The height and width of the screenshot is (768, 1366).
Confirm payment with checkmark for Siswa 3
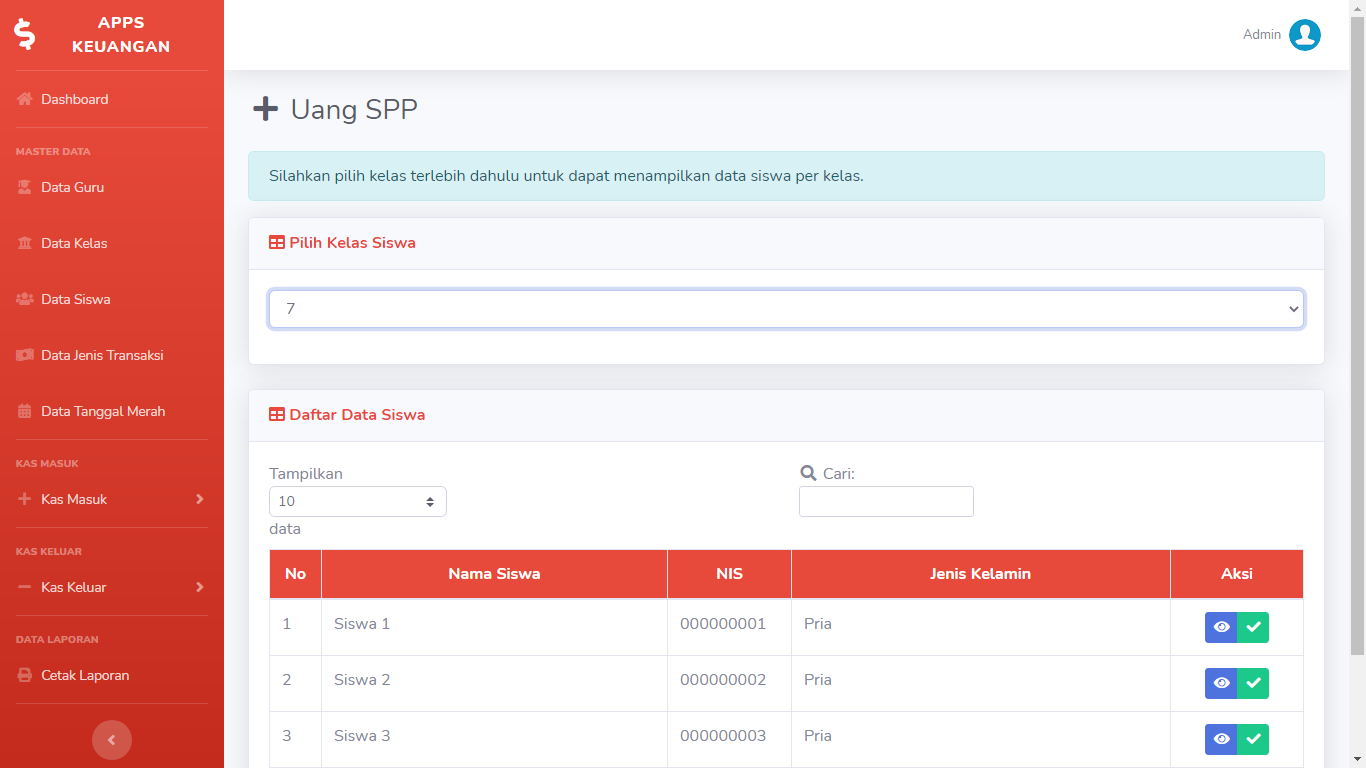coord(1253,739)
